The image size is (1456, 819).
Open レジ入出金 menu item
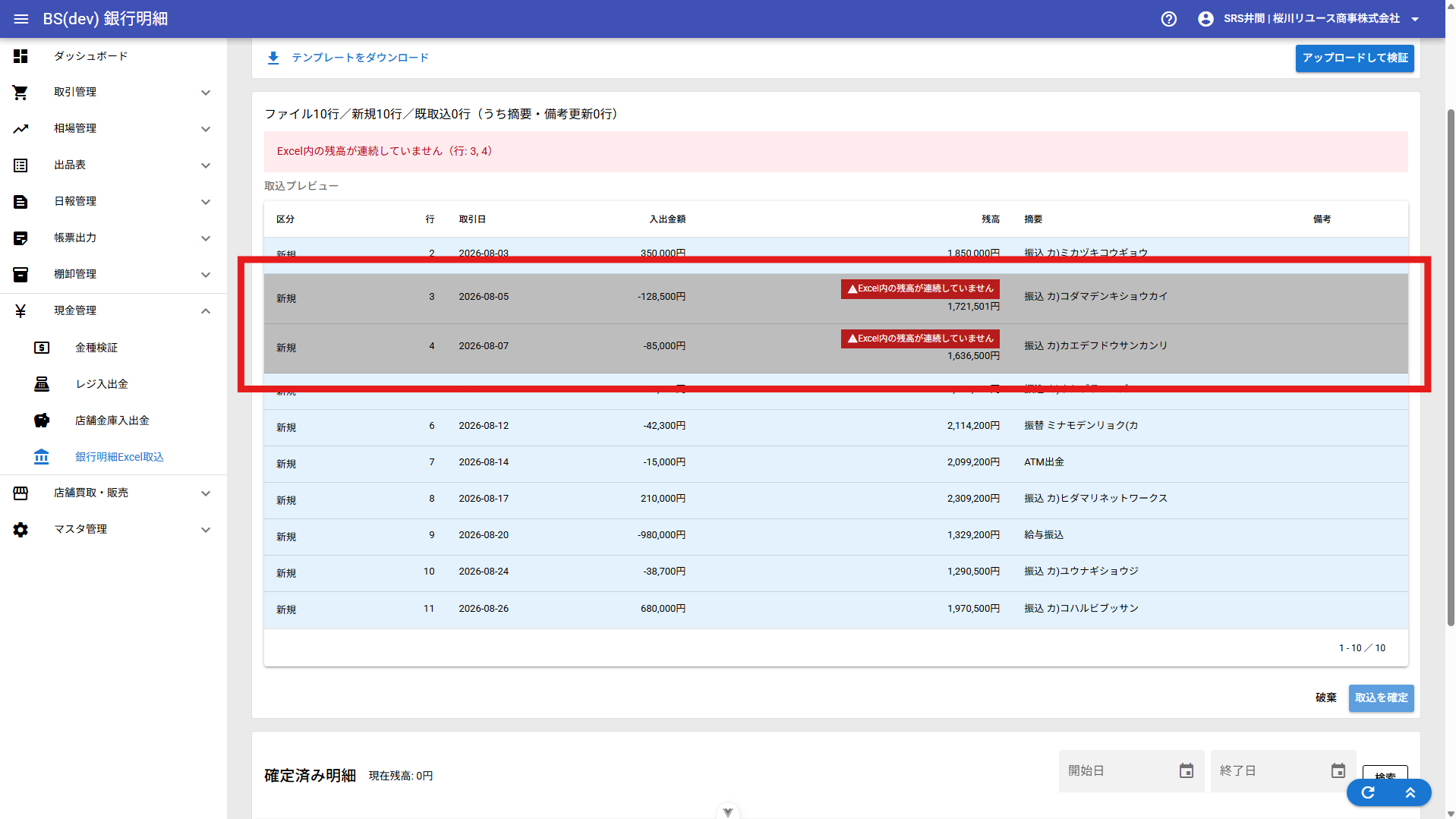coord(113,384)
